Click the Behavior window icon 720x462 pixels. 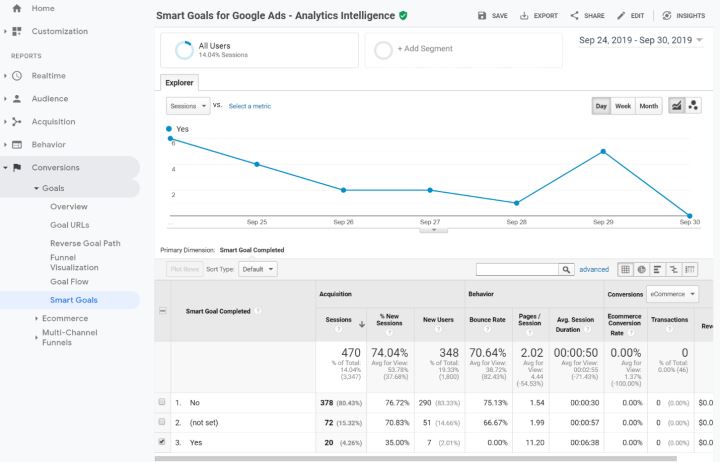pos(17,145)
